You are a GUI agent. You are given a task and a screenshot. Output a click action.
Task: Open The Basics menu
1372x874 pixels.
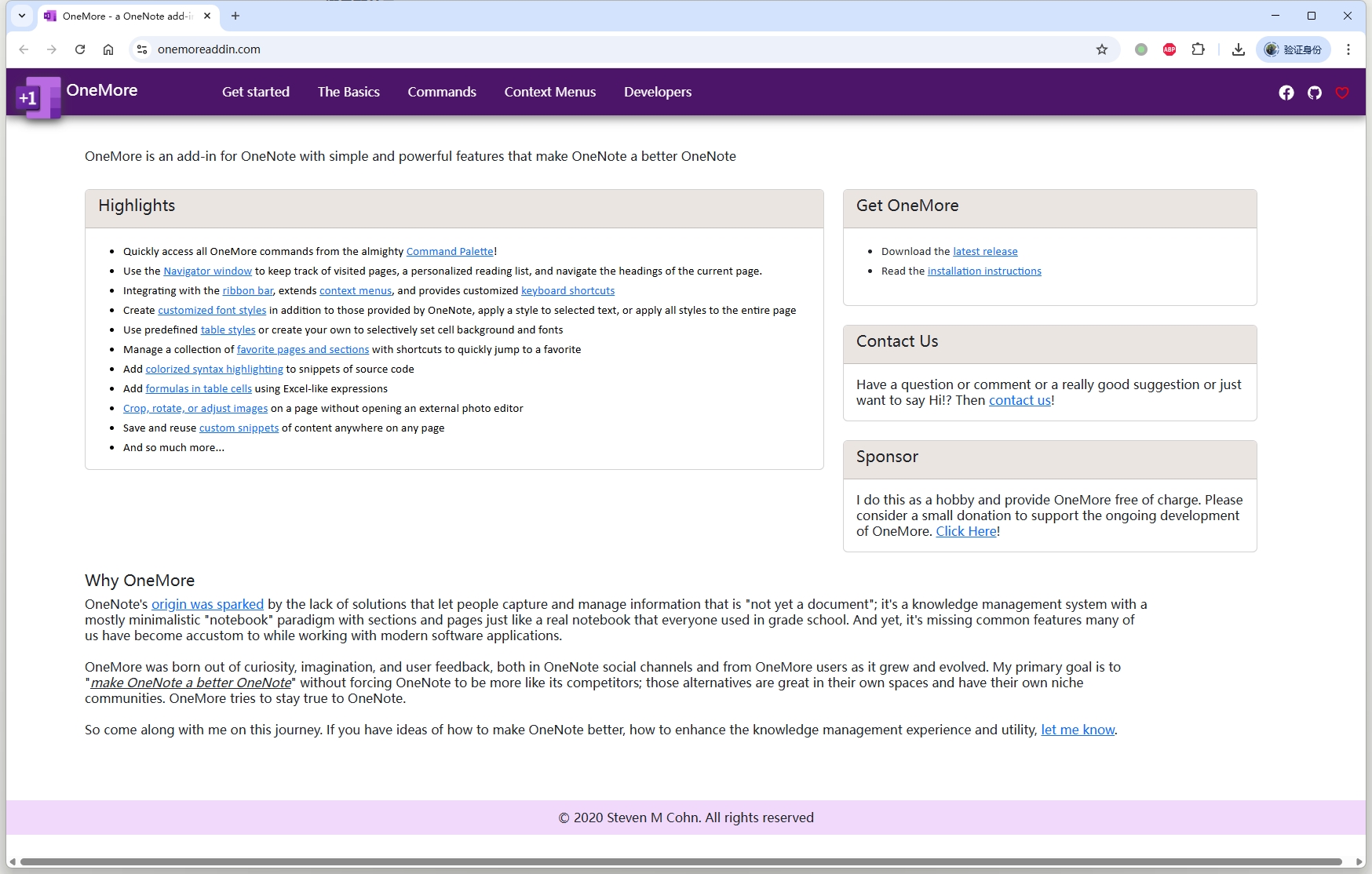pyautogui.click(x=348, y=92)
